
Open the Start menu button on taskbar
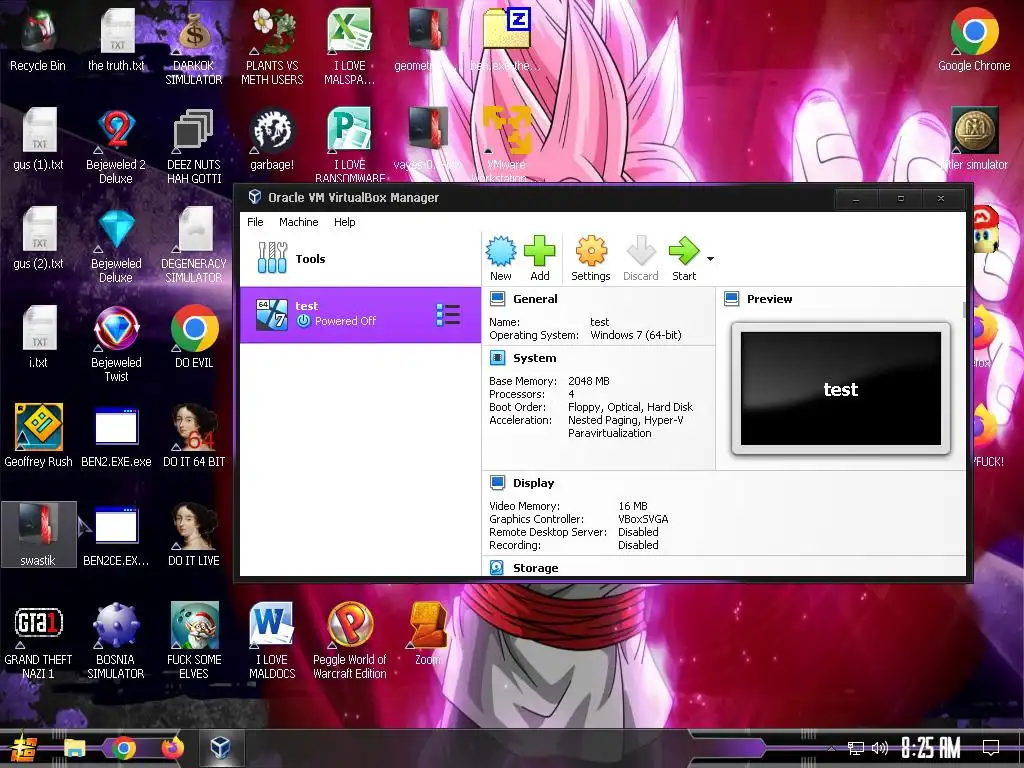pyautogui.click(x=23, y=748)
